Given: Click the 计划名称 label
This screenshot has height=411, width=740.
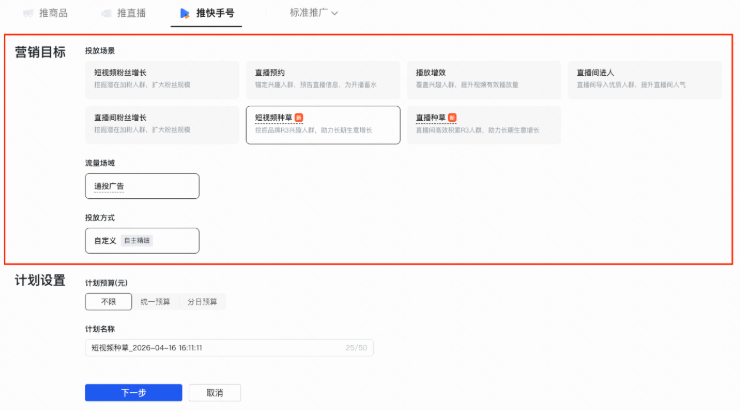Looking at the screenshot, I should click(x=100, y=329).
